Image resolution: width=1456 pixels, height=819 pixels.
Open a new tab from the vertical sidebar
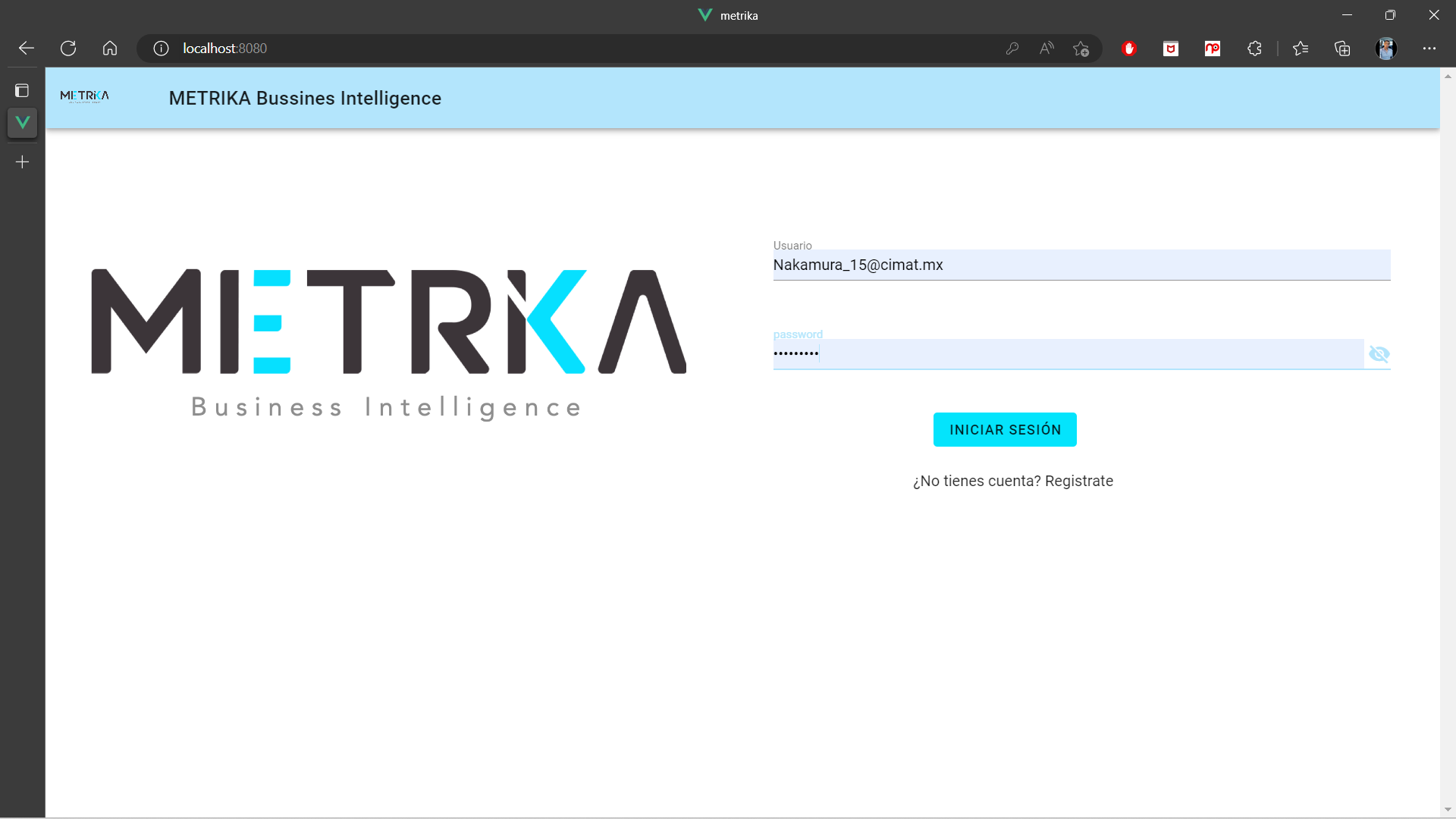(22, 161)
